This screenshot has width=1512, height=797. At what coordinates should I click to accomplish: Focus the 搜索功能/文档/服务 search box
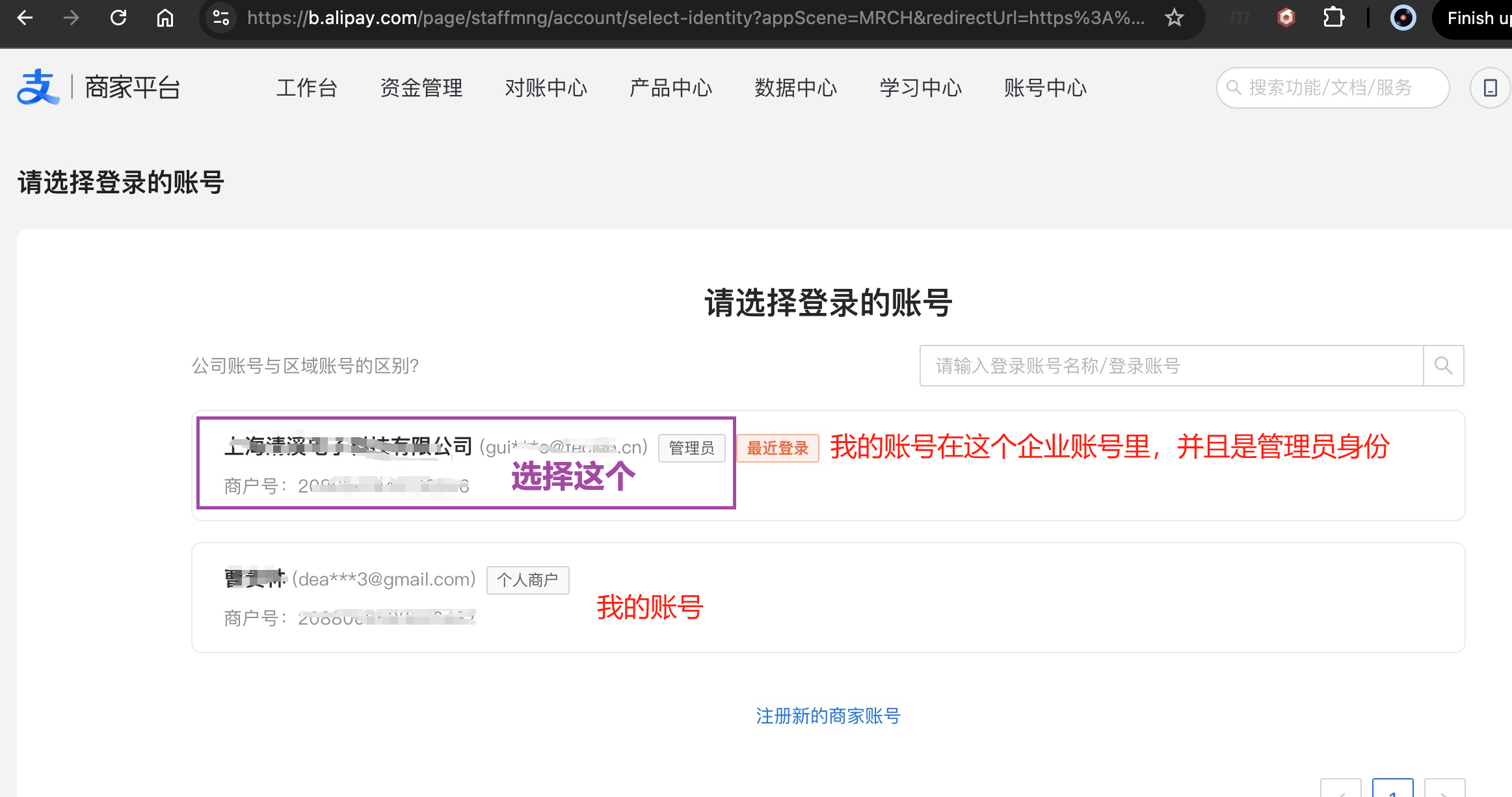click(1333, 88)
